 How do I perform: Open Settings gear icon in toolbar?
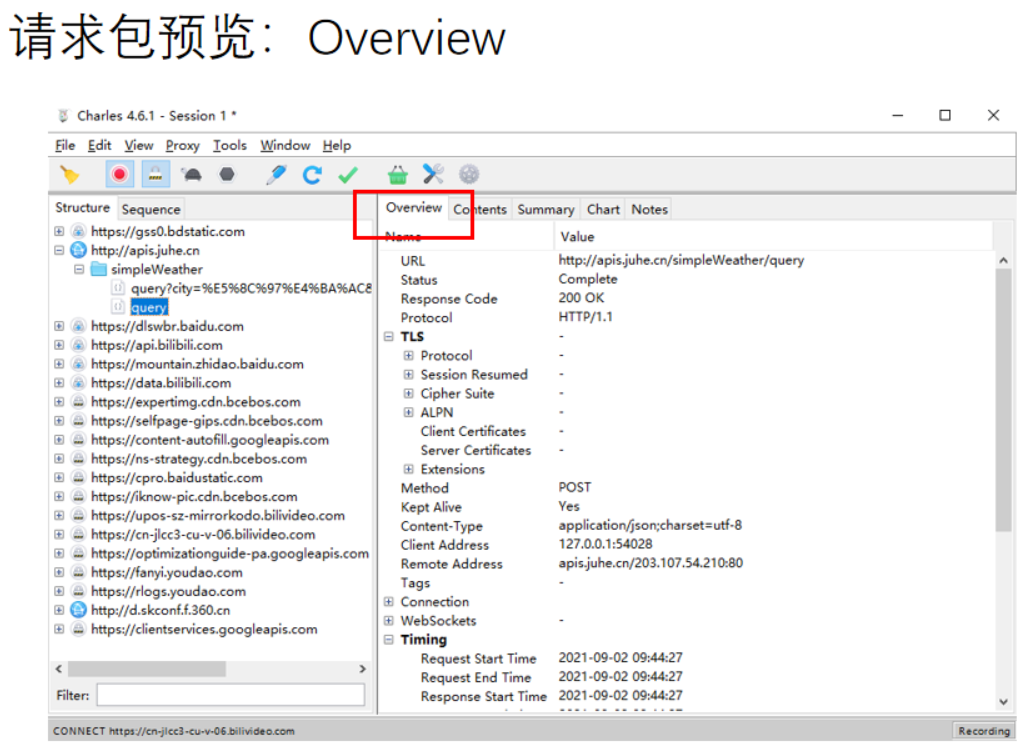468,175
